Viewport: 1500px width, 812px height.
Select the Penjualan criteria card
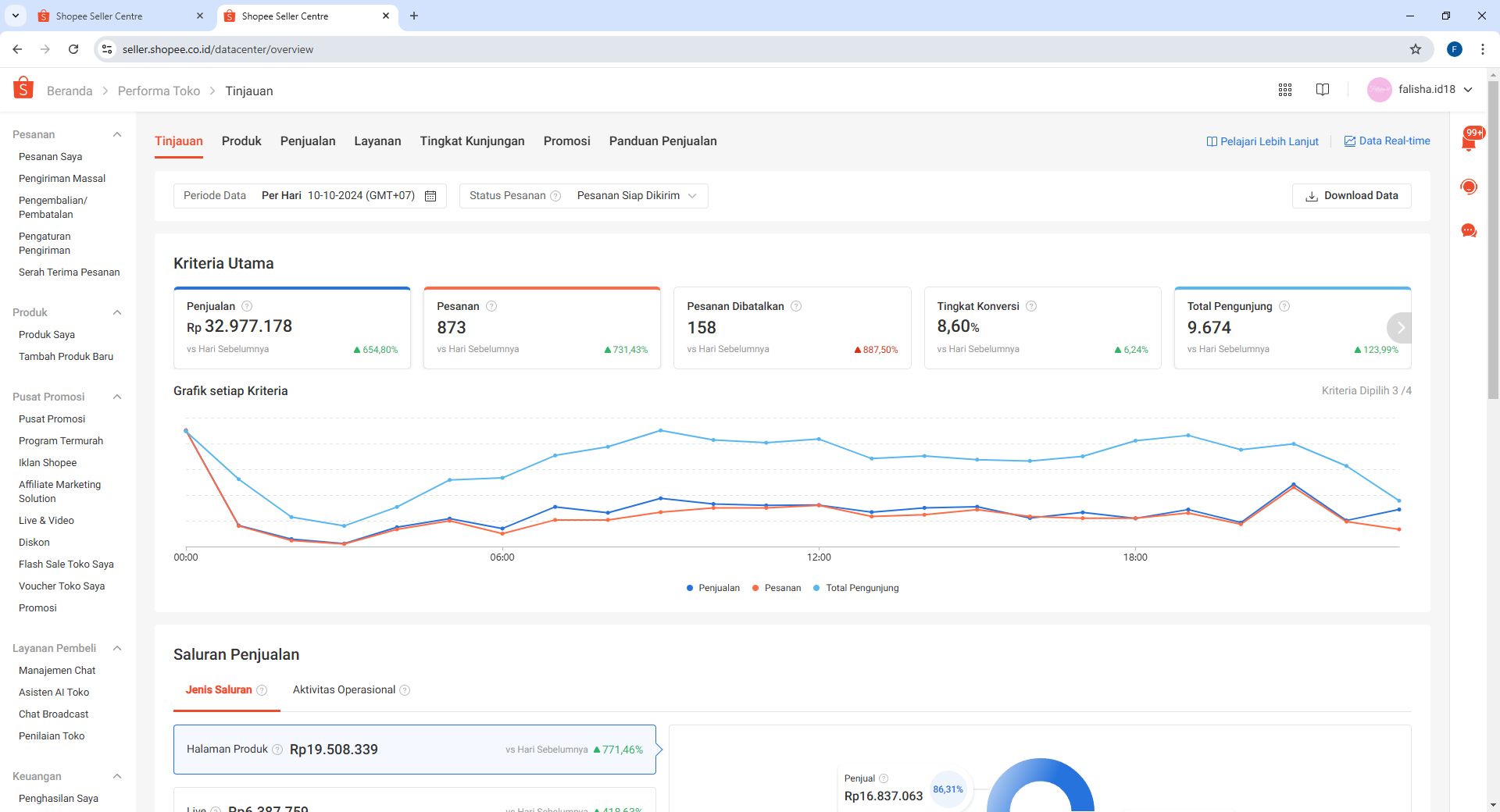pos(292,328)
